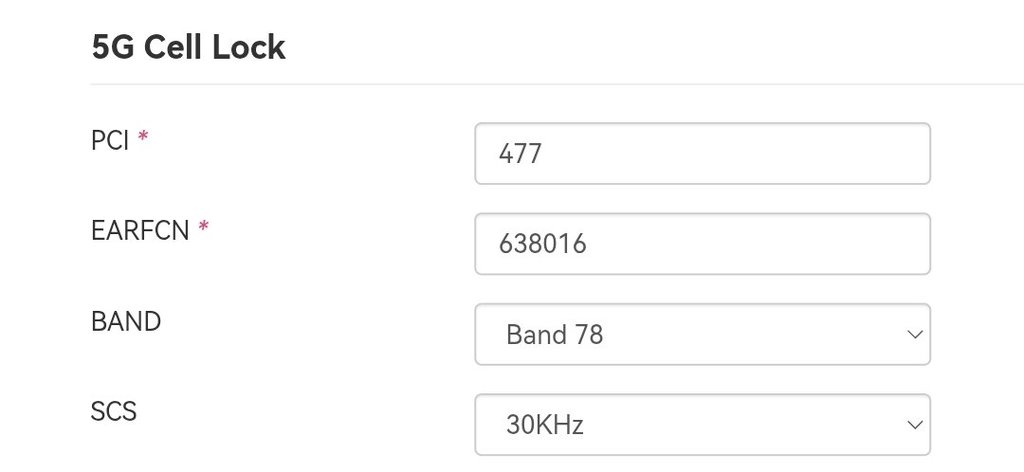The height and width of the screenshot is (472, 1024).
Task: Open the BAND dropdown
Action: tap(702, 334)
